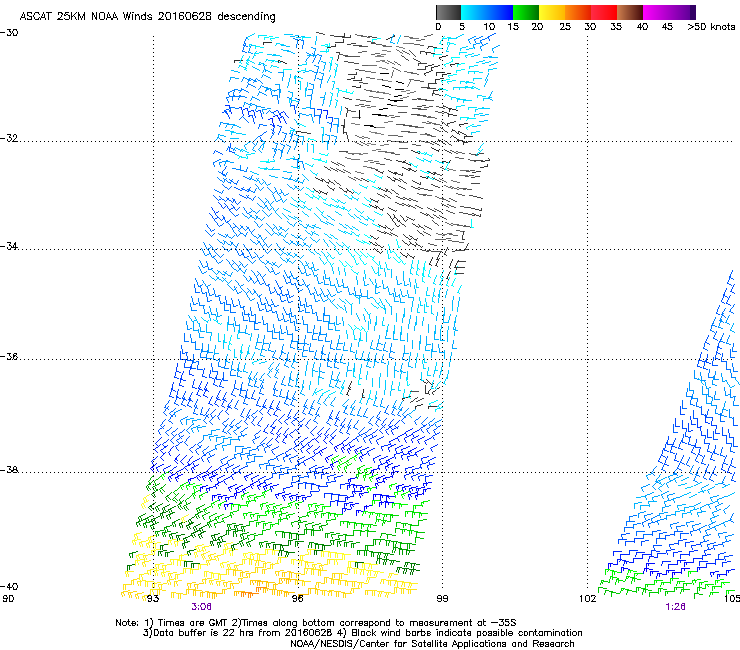The height and width of the screenshot is (650, 740).
Task: Click the NOAA/NESDIS Center credit line
Action: pyautogui.click(x=432, y=644)
